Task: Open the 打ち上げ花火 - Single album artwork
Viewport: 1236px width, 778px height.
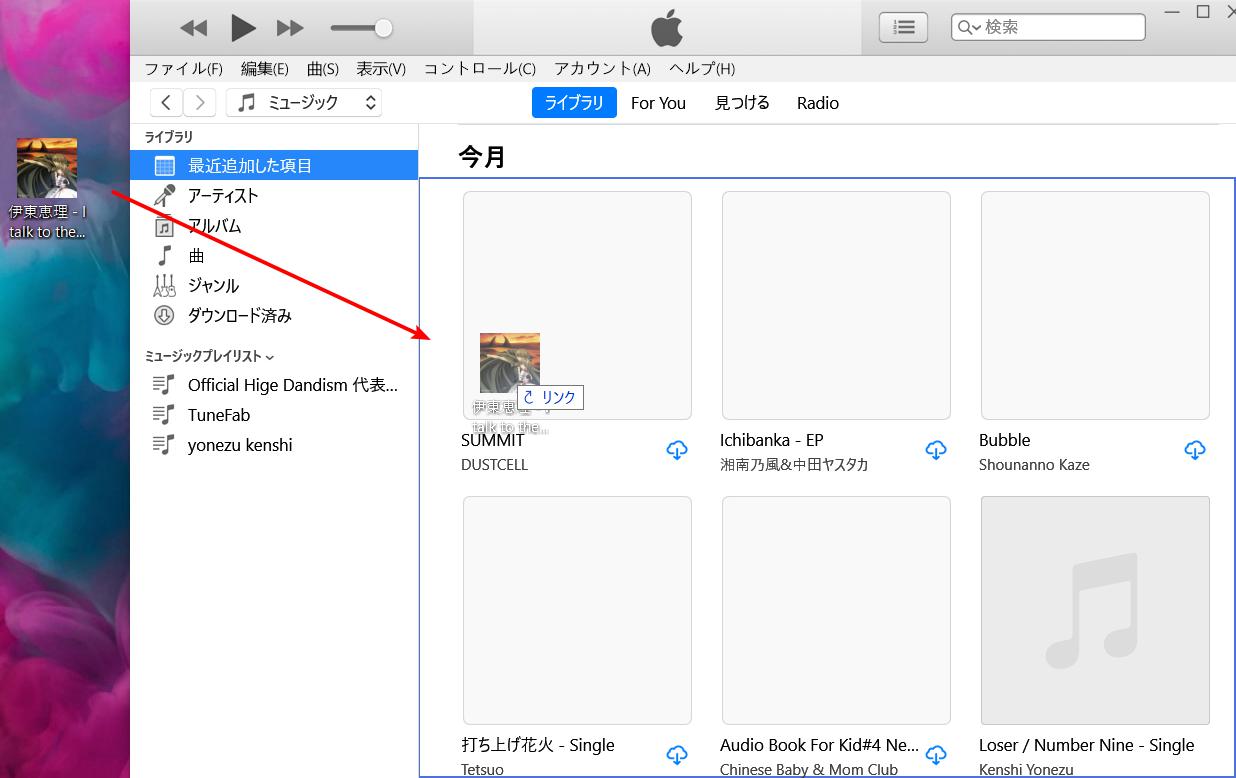Action: click(x=577, y=610)
